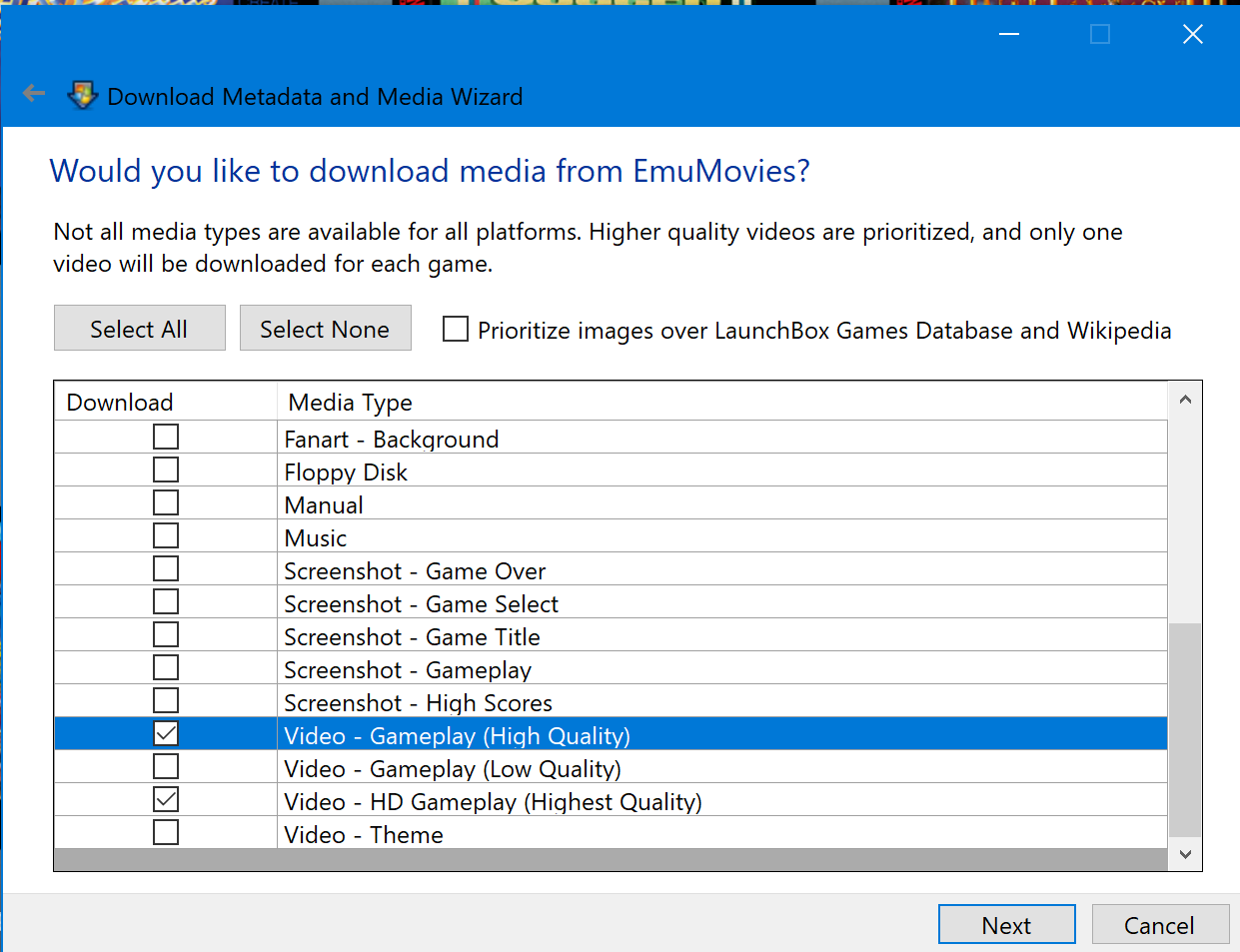
Task: Check the Music download checkbox
Action: 166,536
